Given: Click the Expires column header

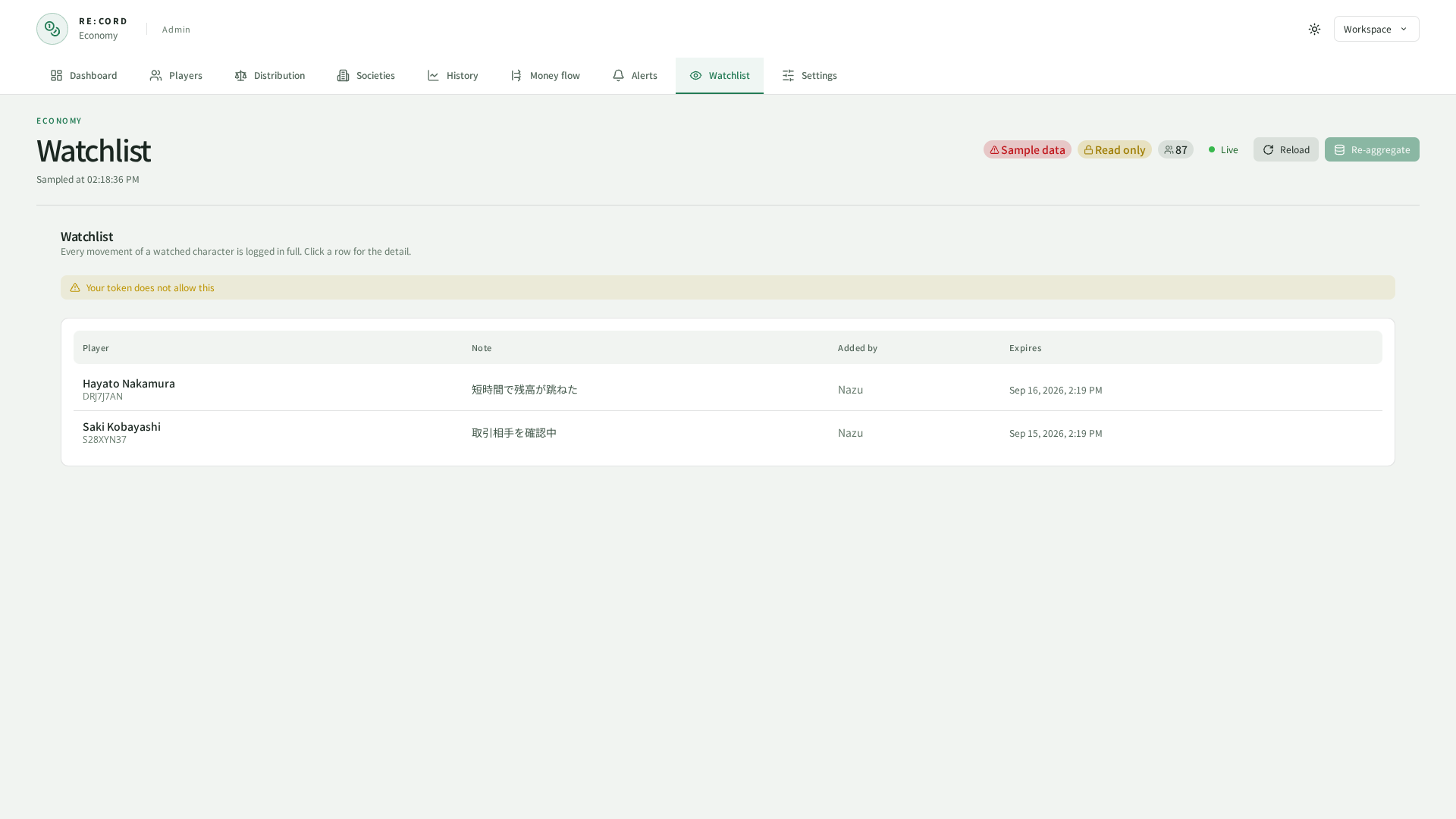Looking at the screenshot, I should click(x=1025, y=347).
